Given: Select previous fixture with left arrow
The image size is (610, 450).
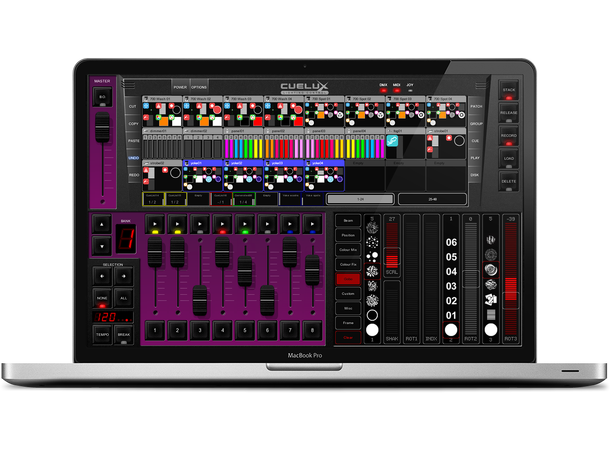Looking at the screenshot, I should [x=102, y=274].
